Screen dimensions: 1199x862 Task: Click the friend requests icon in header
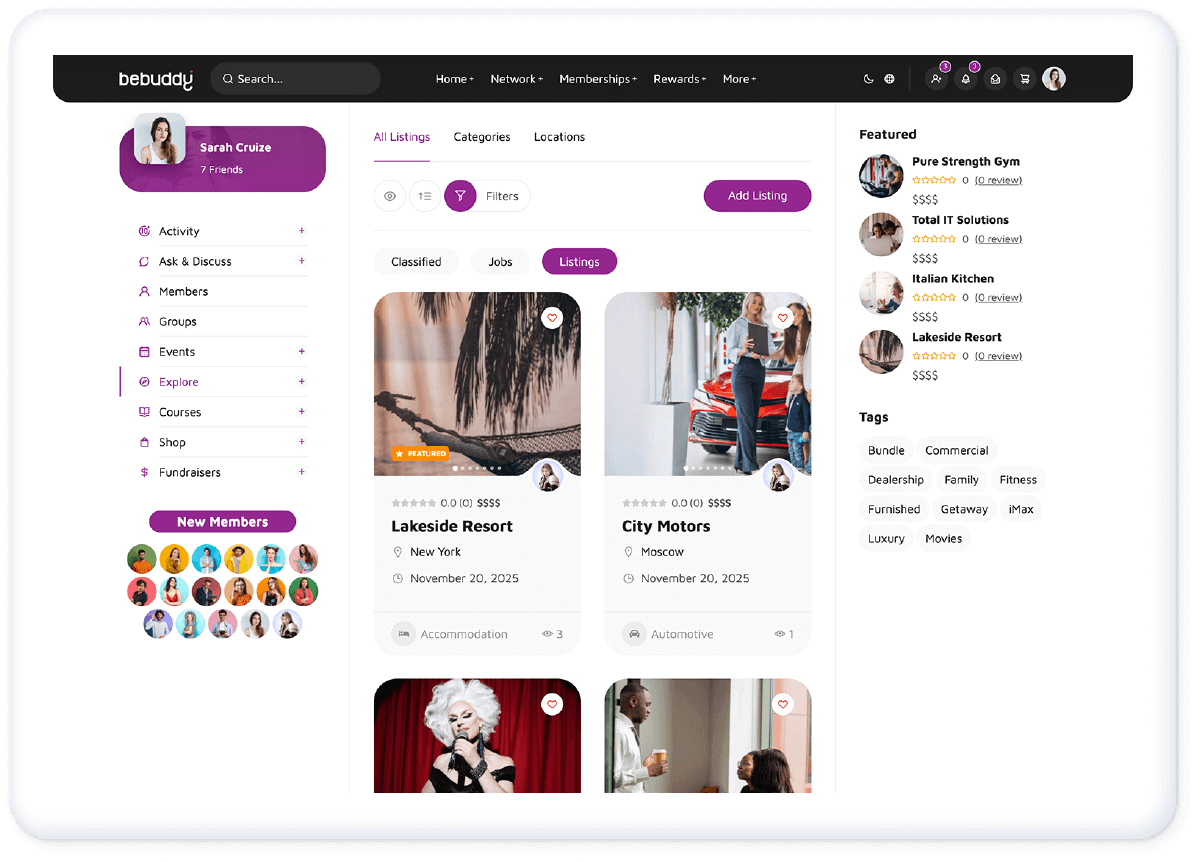pos(936,79)
